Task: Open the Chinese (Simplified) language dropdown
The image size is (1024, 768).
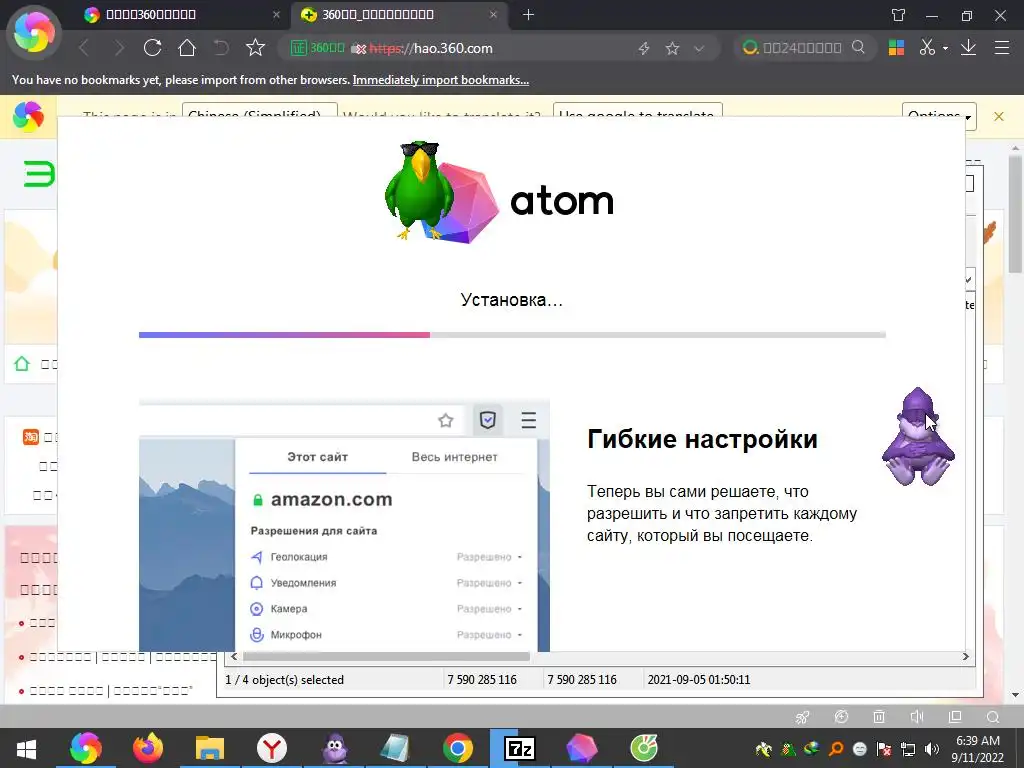Action: tap(259, 111)
